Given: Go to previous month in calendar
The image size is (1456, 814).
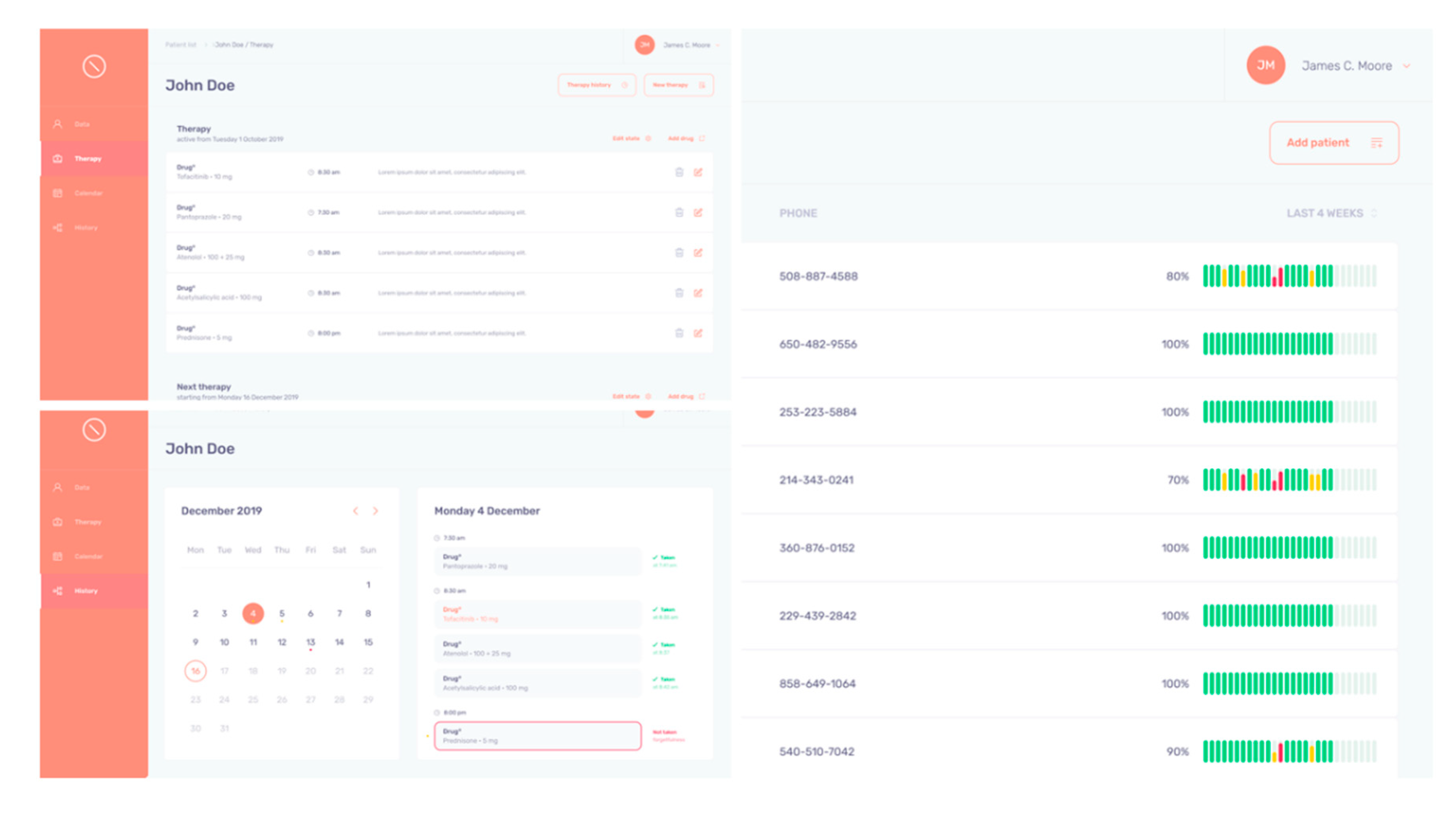Looking at the screenshot, I should 355,511.
